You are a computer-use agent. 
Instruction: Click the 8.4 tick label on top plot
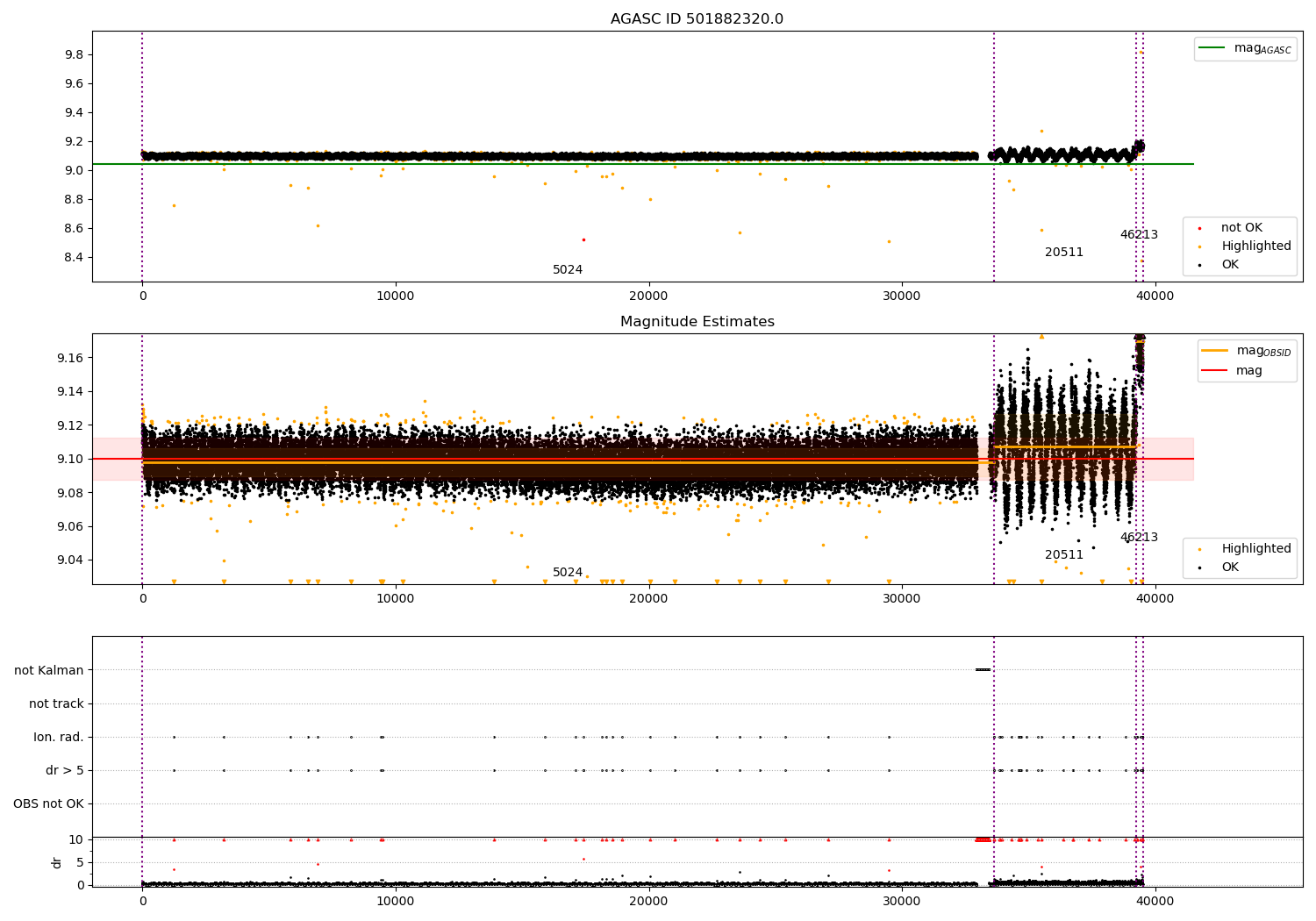pos(74,258)
